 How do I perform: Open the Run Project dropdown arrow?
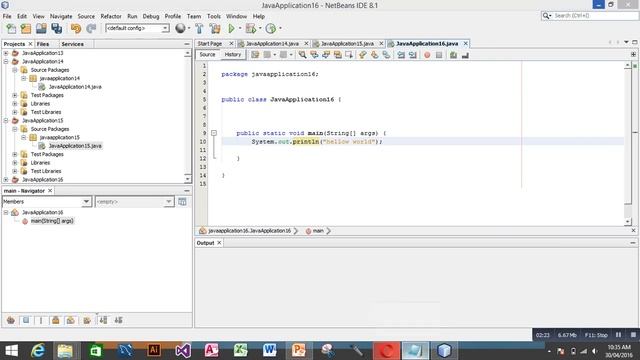click(x=240, y=28)
